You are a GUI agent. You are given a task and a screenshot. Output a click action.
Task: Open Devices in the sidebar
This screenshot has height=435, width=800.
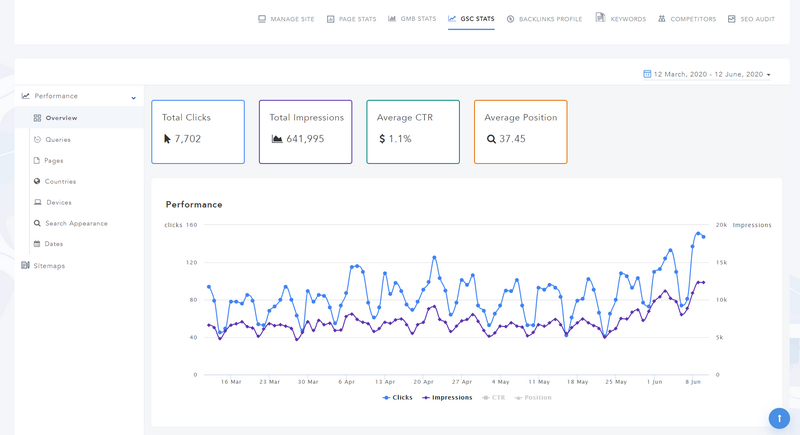[59, 202]
